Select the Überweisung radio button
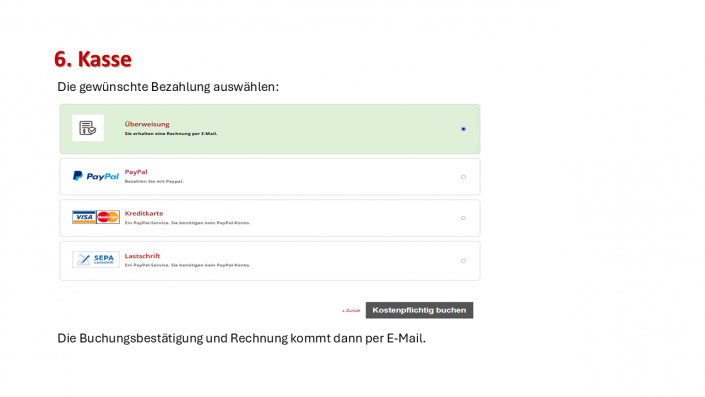 click(463, 129)
